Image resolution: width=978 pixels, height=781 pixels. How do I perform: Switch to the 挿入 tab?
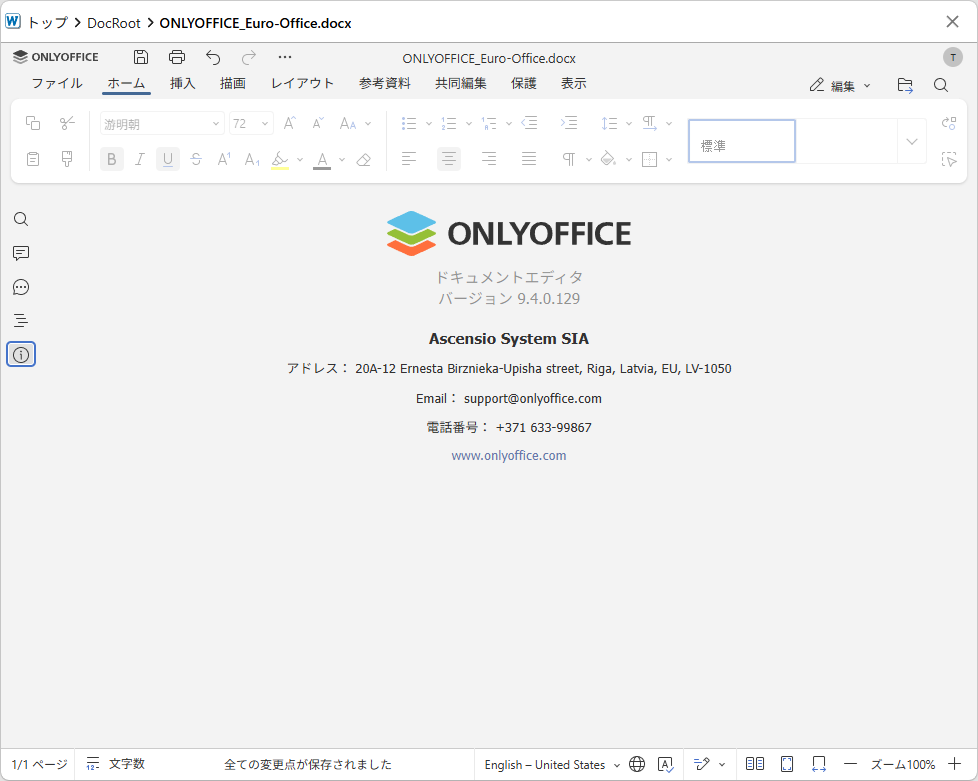click(183, 84)
